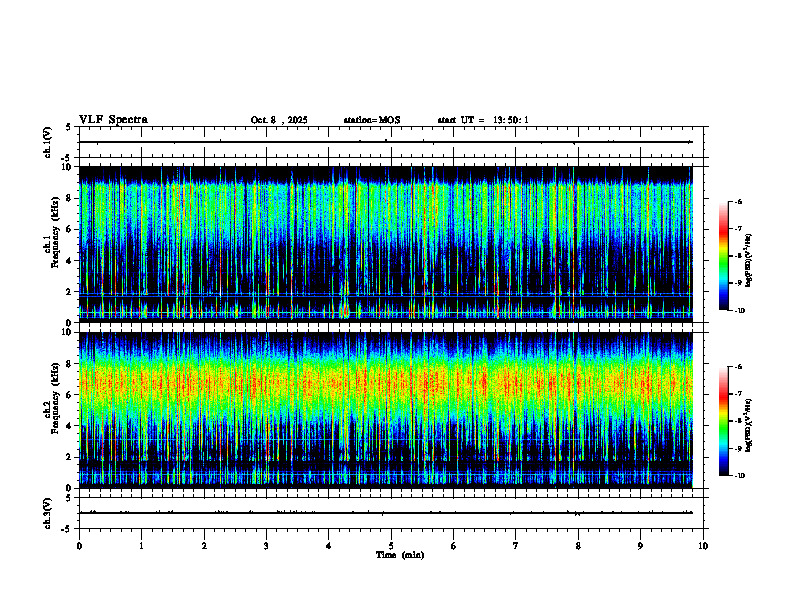The width and height of the screenshot is (792, 612).
Task: Click the "6" kHz tick on ch.1 axis
Action: (x=70, y=230)
